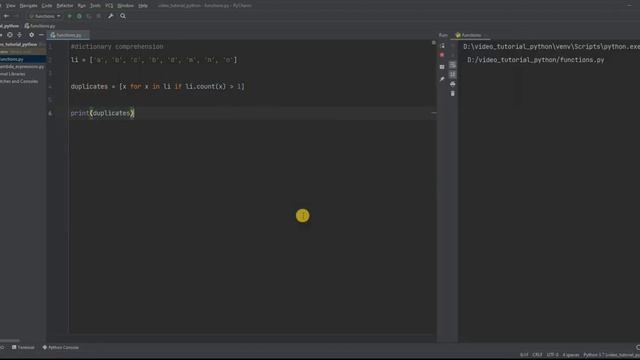The height and width of the screenshot is (360, 640).
Task: Click the up stack trace arrow in Run panel
Action: pos(453,46)
